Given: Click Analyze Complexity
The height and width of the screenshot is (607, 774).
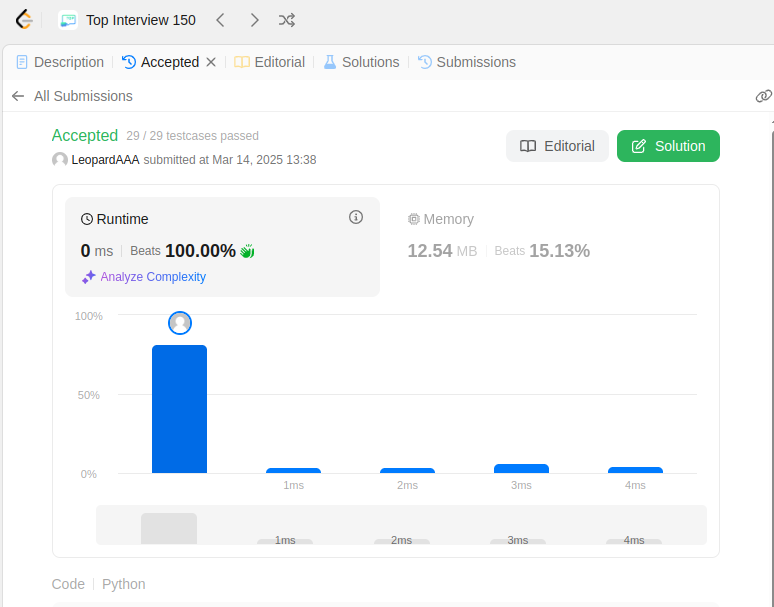Looking at the screenshot, I should (153, 277).
